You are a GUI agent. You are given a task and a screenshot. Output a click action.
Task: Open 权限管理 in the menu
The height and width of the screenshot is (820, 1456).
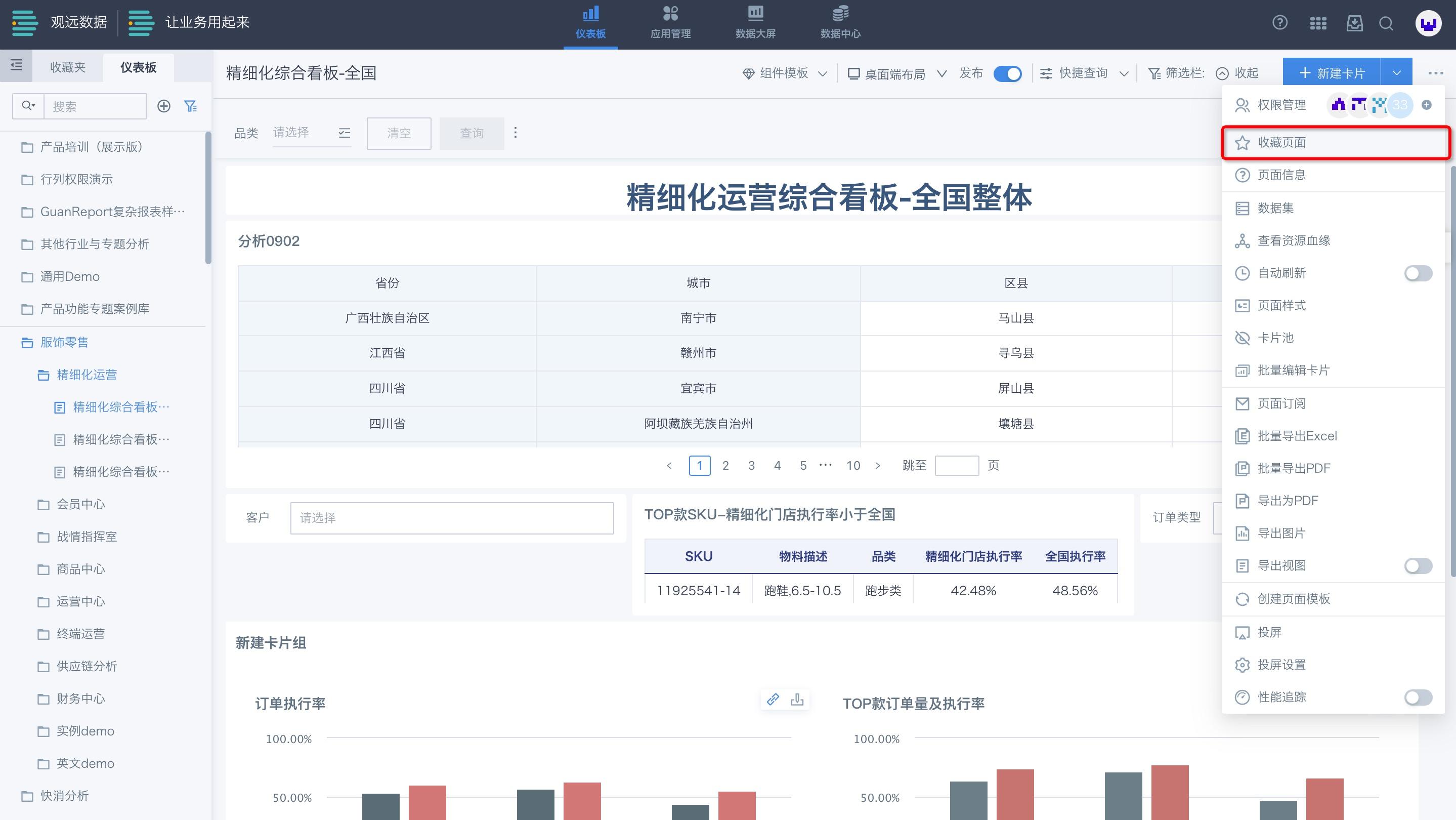pos(1281,105)
